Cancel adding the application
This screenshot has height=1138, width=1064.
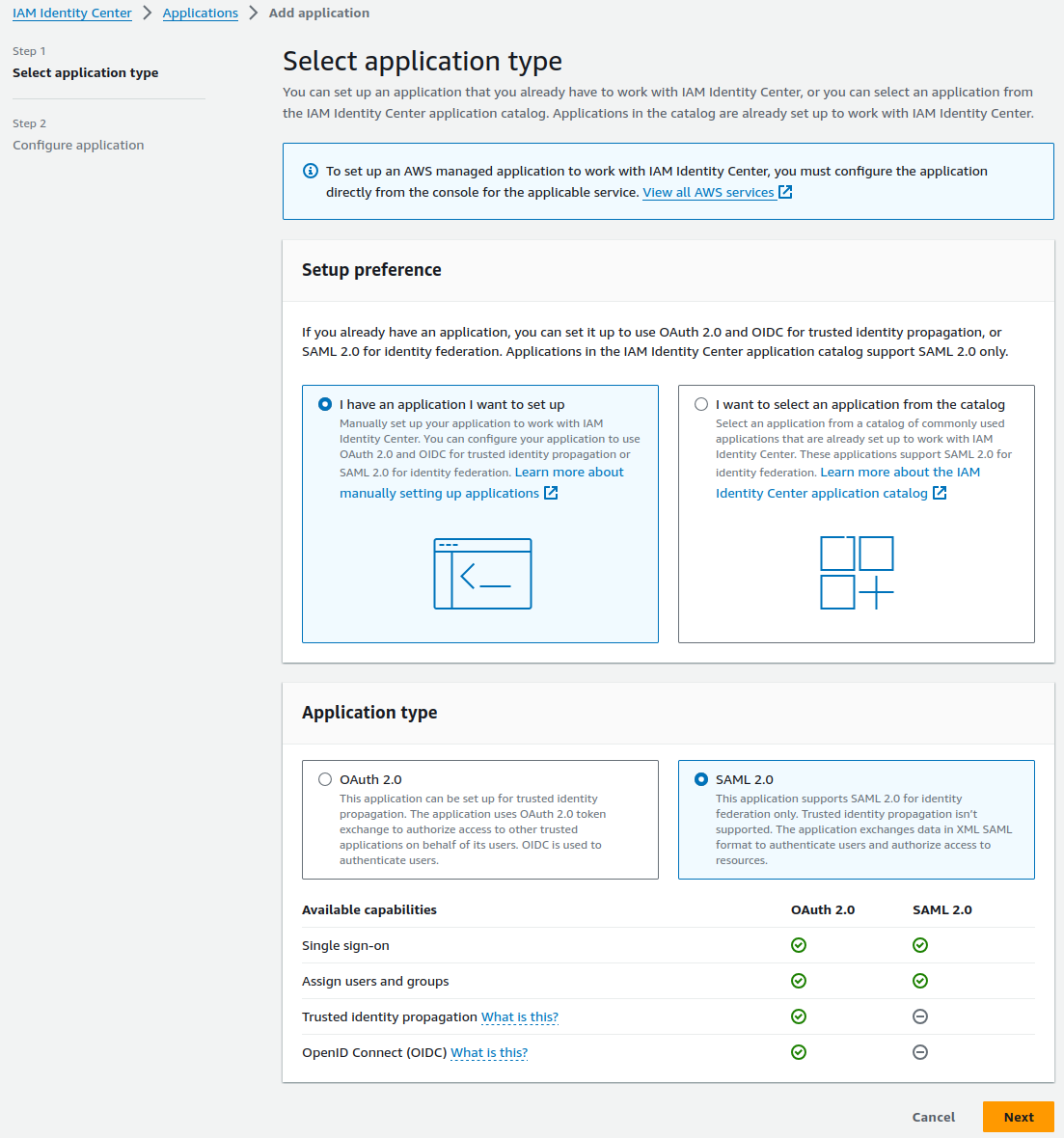[933, 1117]
